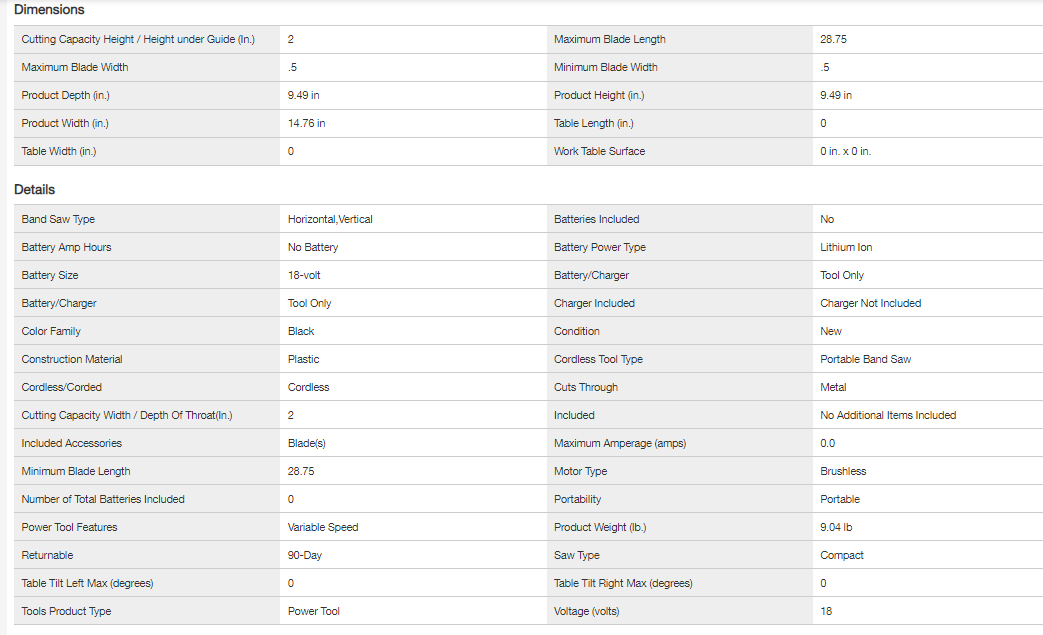Click the Portable Band Saw value
This screenshot has height=635, width=1043.
865,359
